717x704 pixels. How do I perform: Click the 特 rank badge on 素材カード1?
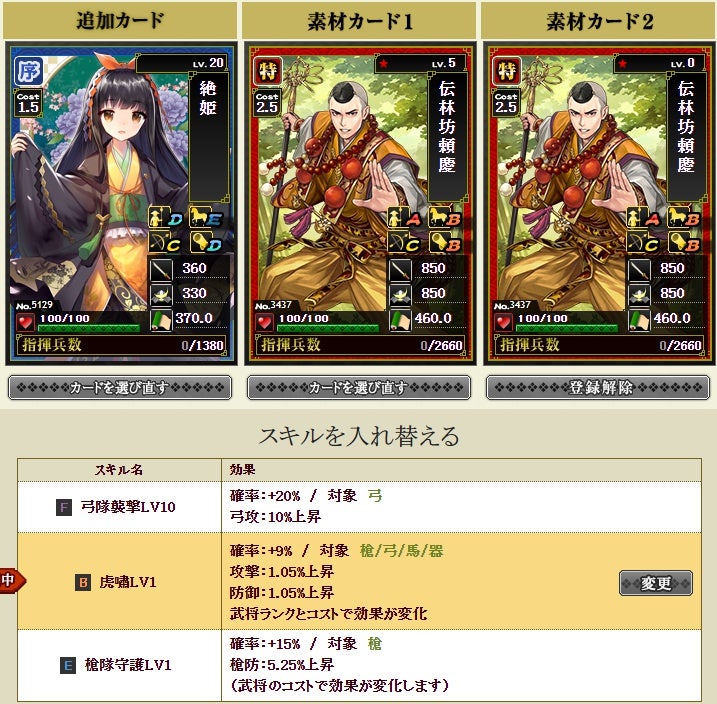(x=268, y=71)
